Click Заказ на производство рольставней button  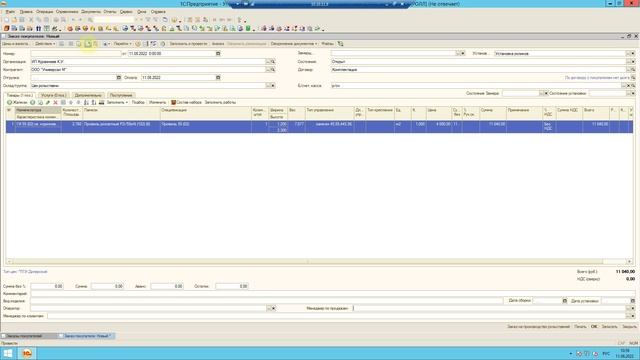pos(538,327)
